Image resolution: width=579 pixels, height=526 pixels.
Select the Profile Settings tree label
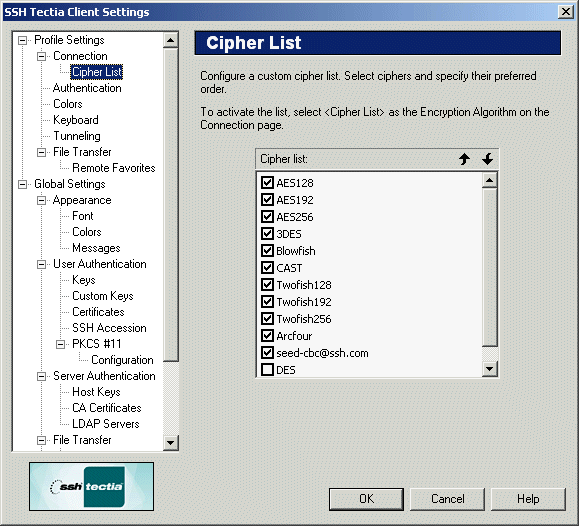(69, 40)
